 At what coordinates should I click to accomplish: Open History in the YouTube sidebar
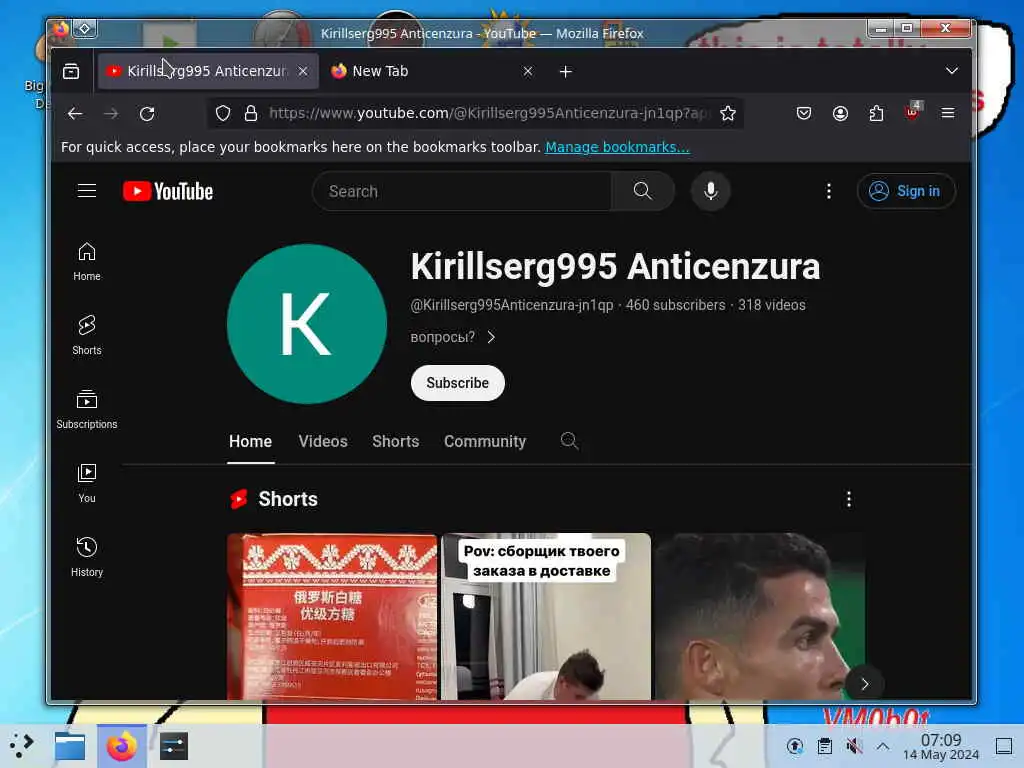coord(87,556)
